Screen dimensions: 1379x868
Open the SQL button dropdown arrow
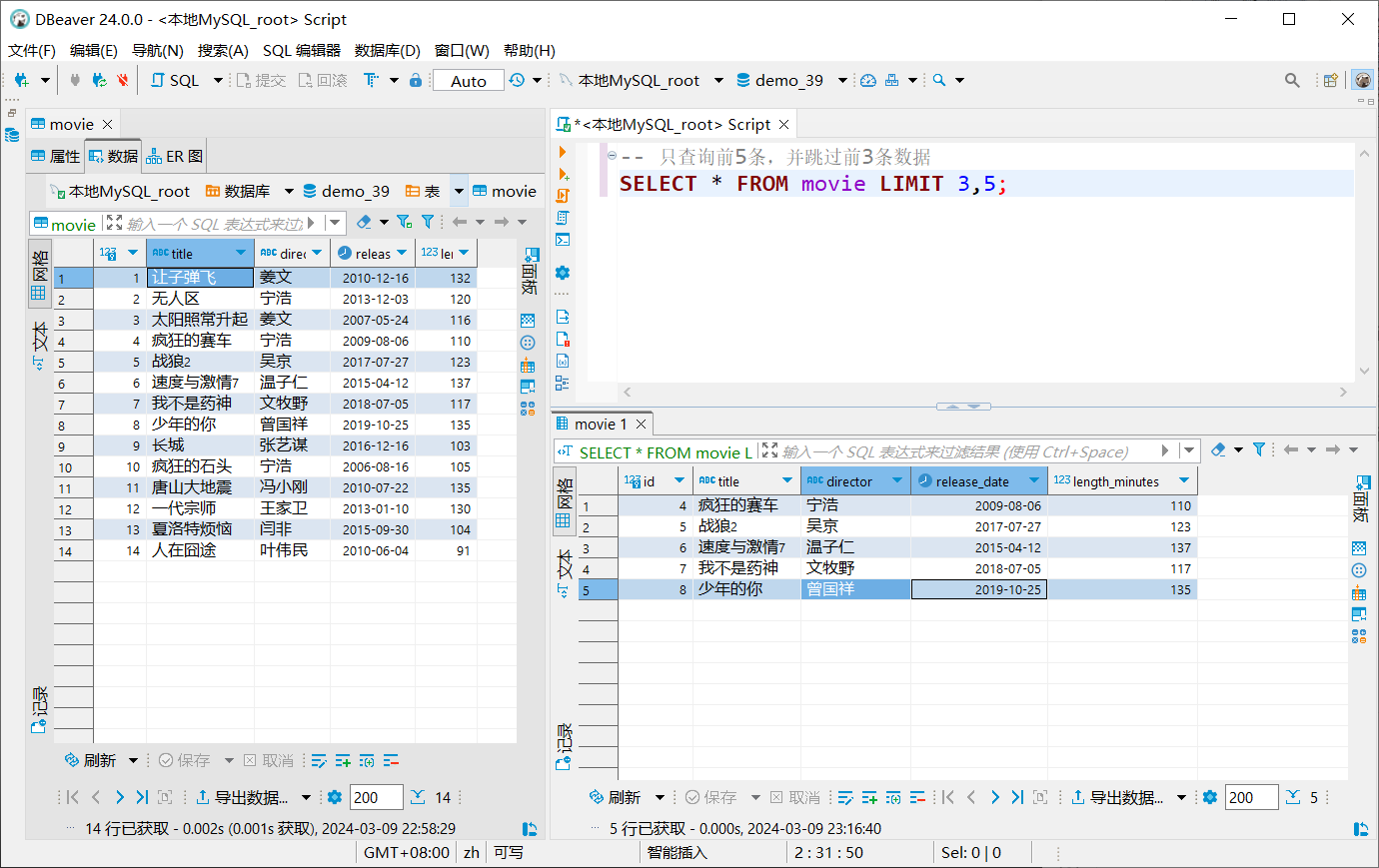click(218, 80)
